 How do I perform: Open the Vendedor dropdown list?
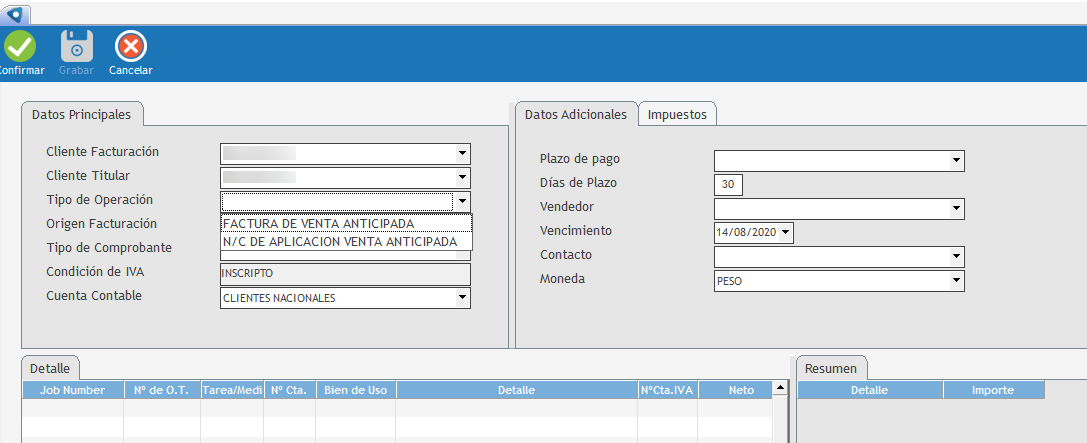[955, 209]
